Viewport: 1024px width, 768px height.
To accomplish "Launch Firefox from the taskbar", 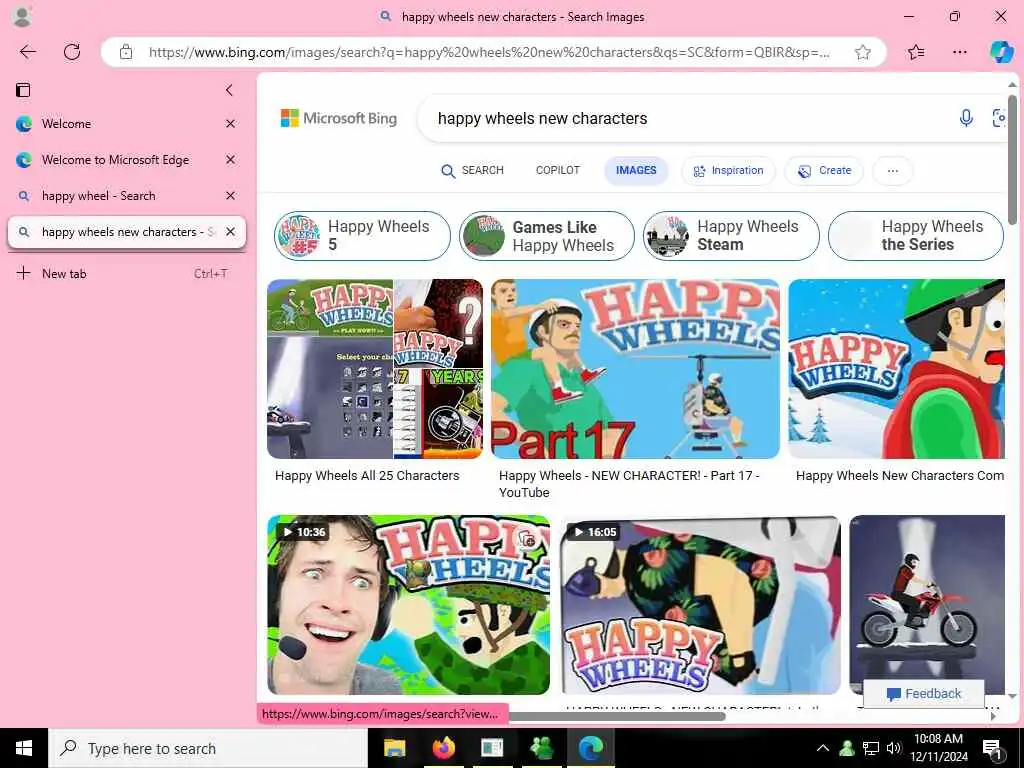I will click(x=443, y=748).
